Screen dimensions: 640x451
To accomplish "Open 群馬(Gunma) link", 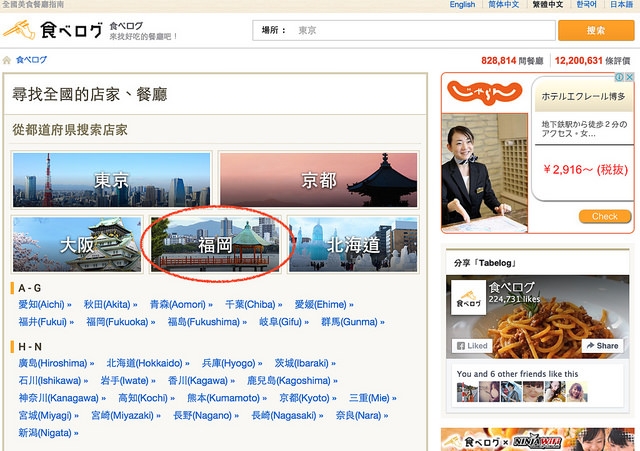I will point(353,322).
